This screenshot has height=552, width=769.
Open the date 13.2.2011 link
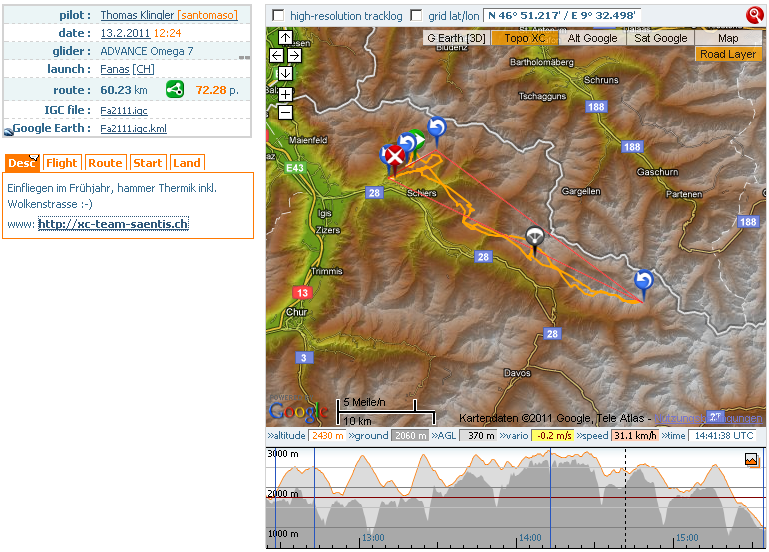[x=125, y=33]
